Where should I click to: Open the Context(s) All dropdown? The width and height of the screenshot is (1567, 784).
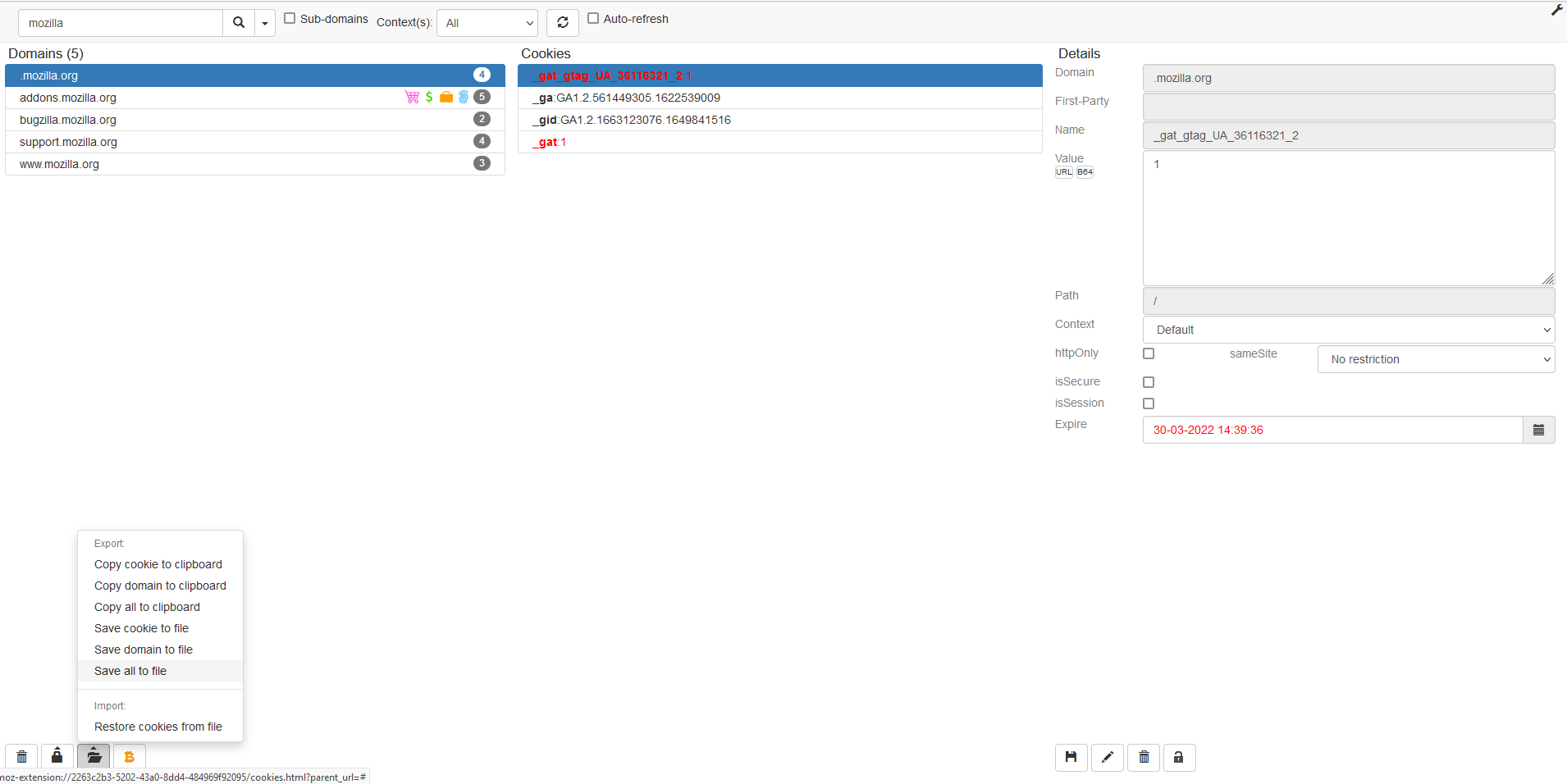click(x=487, y=23)
